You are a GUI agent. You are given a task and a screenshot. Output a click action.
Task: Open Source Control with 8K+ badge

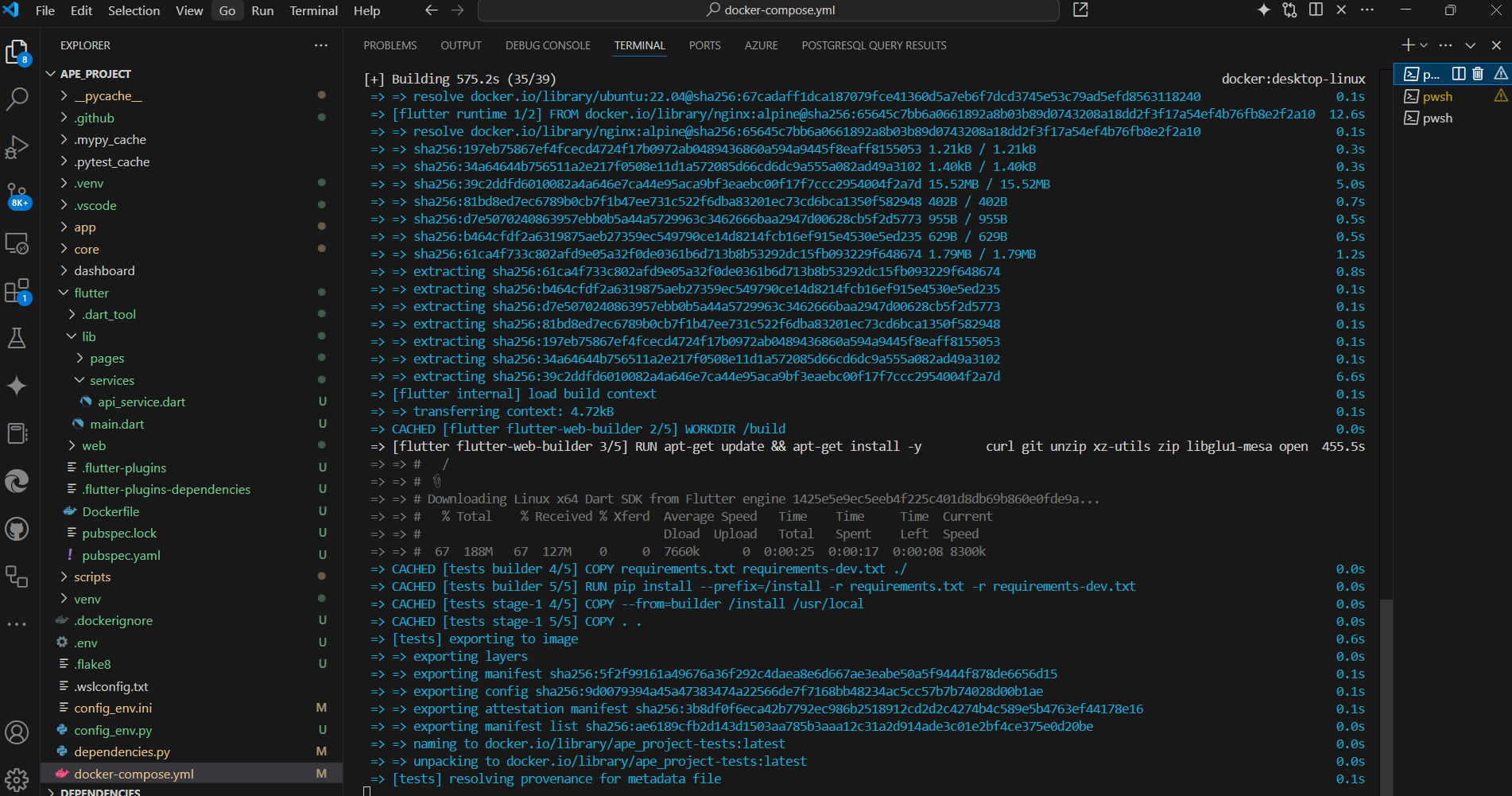point(17,195)
